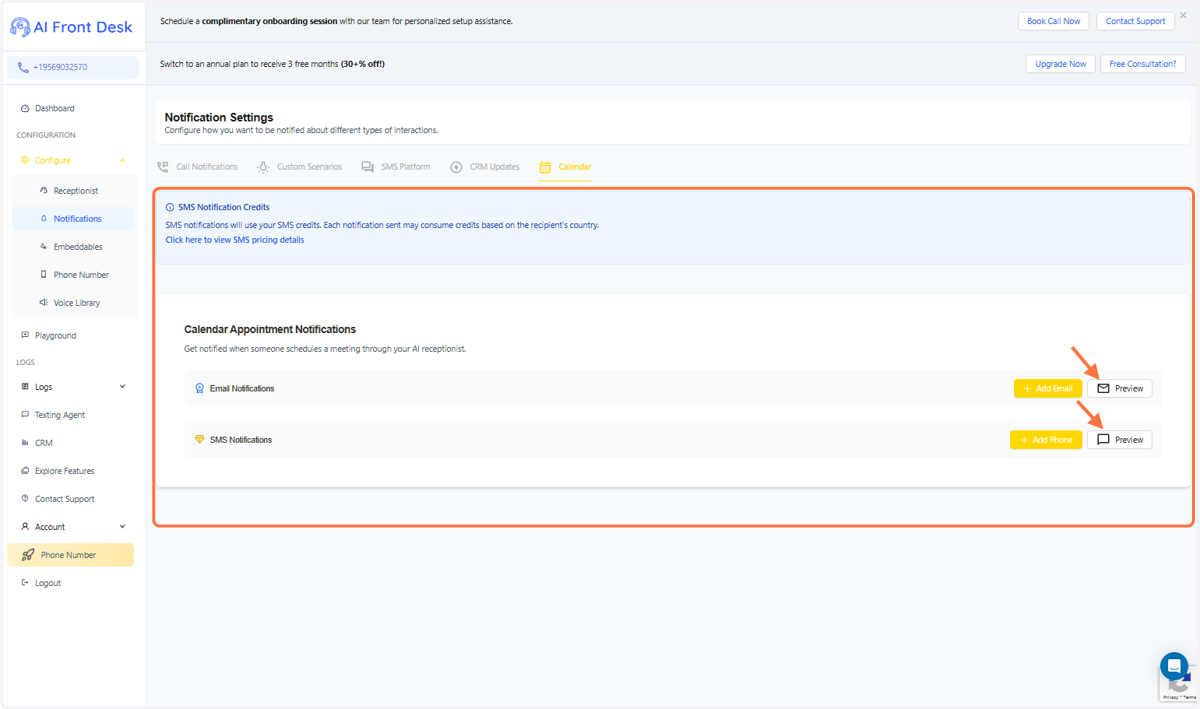Preview the SMS notification
The width and height of the screenshot is (1200, 709).
tap(1120, 440)
